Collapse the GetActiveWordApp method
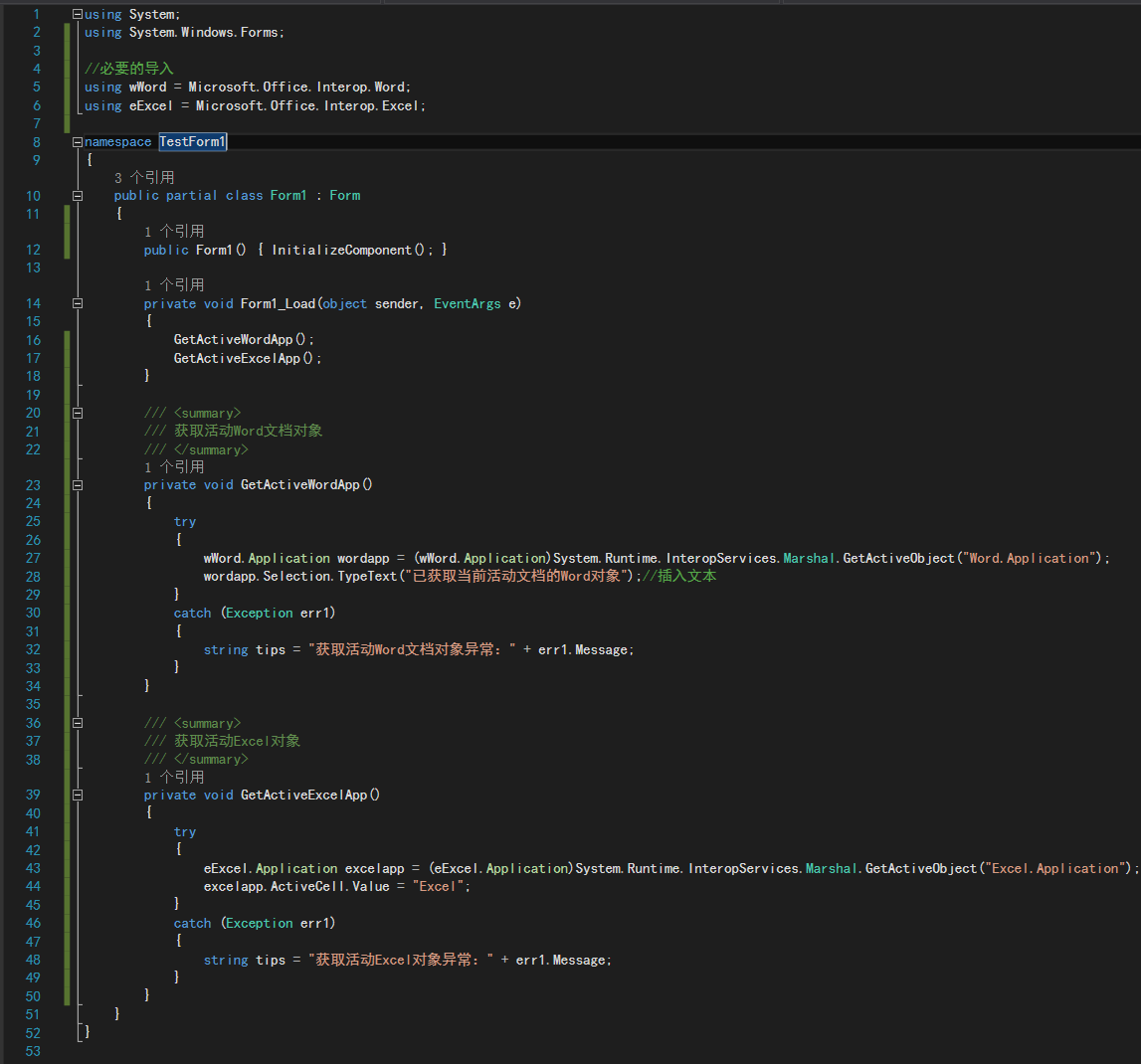 (x=77, y=484)
